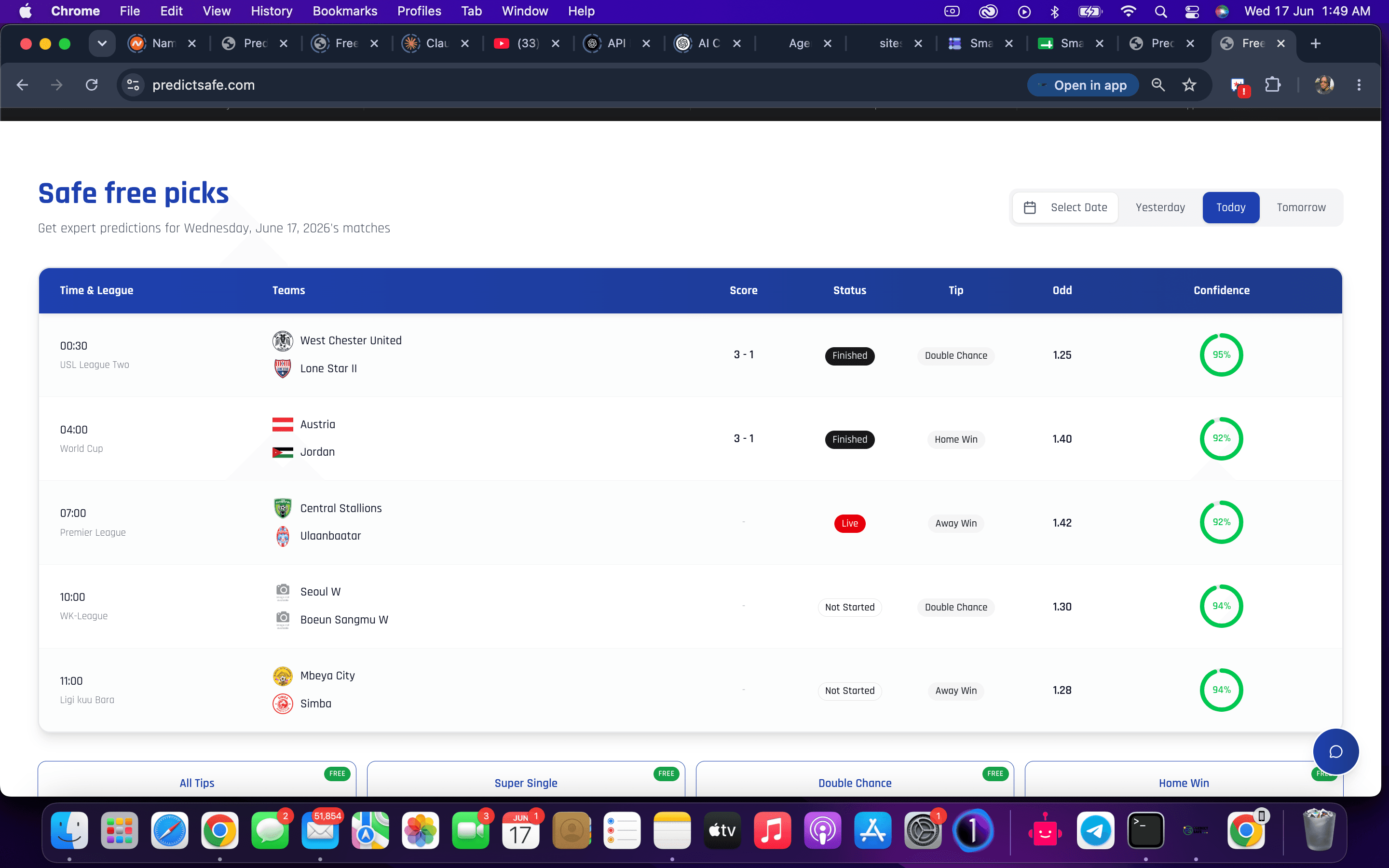The image size is (1389, 868).
Task: Expand the tab search dropdown arrow
Action: [x=102, y=43]
